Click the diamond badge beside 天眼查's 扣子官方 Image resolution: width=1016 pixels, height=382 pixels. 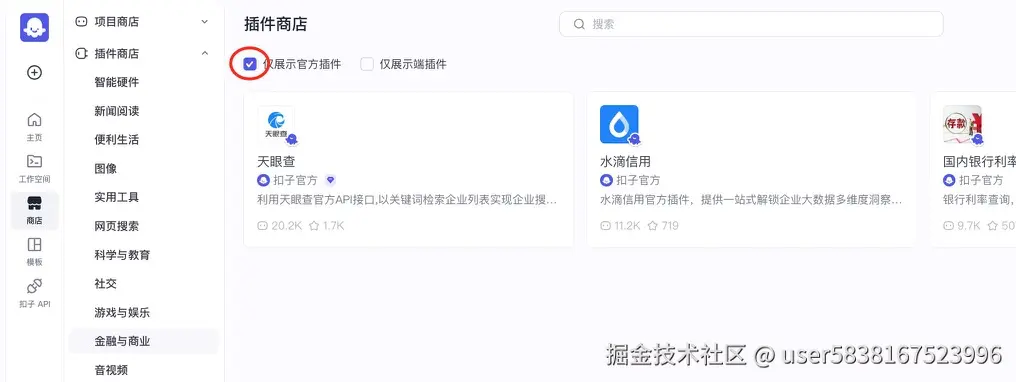coord(330,180)
